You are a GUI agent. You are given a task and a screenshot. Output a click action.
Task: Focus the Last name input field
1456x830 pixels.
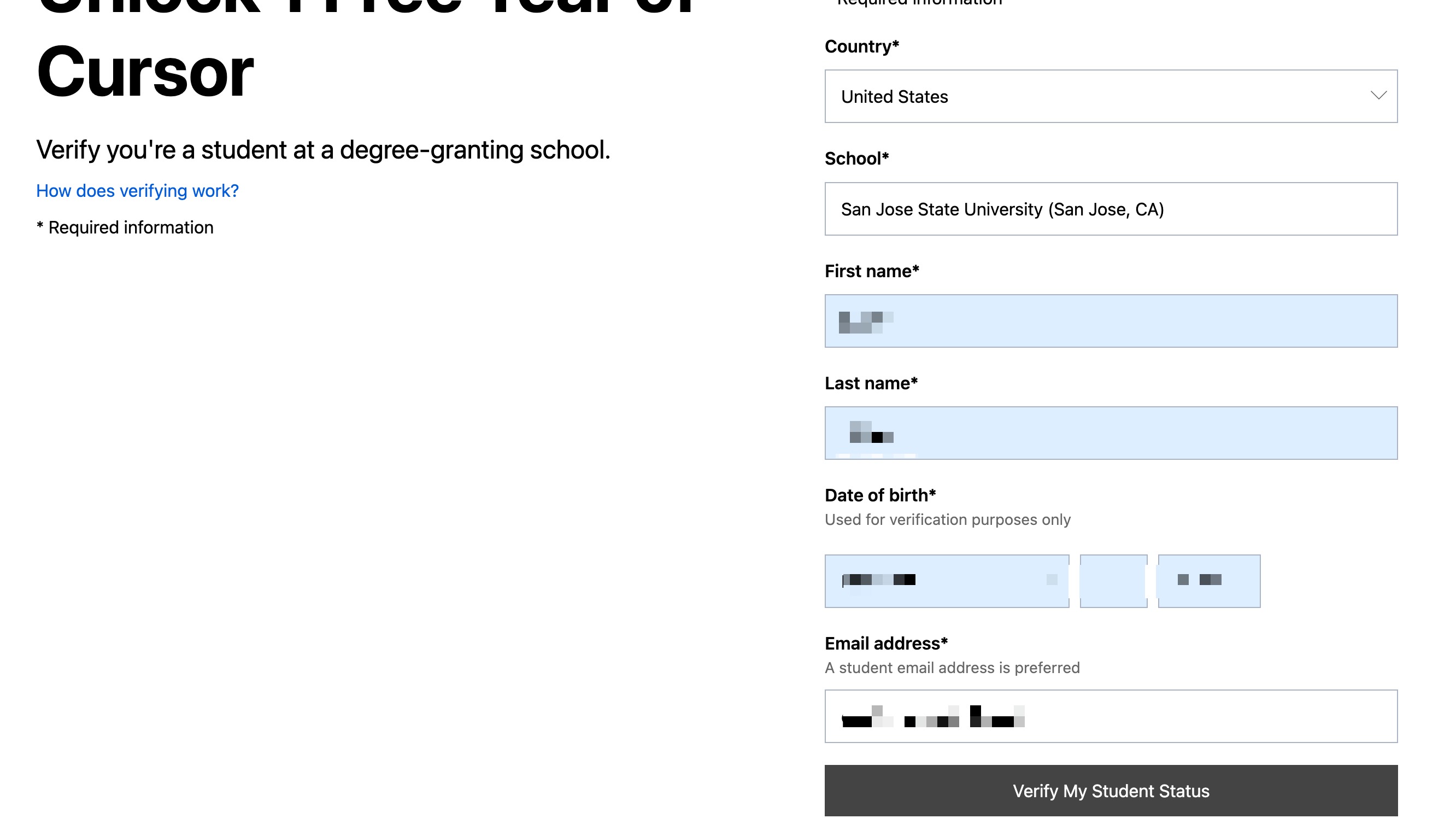[x=1110, y=433]
